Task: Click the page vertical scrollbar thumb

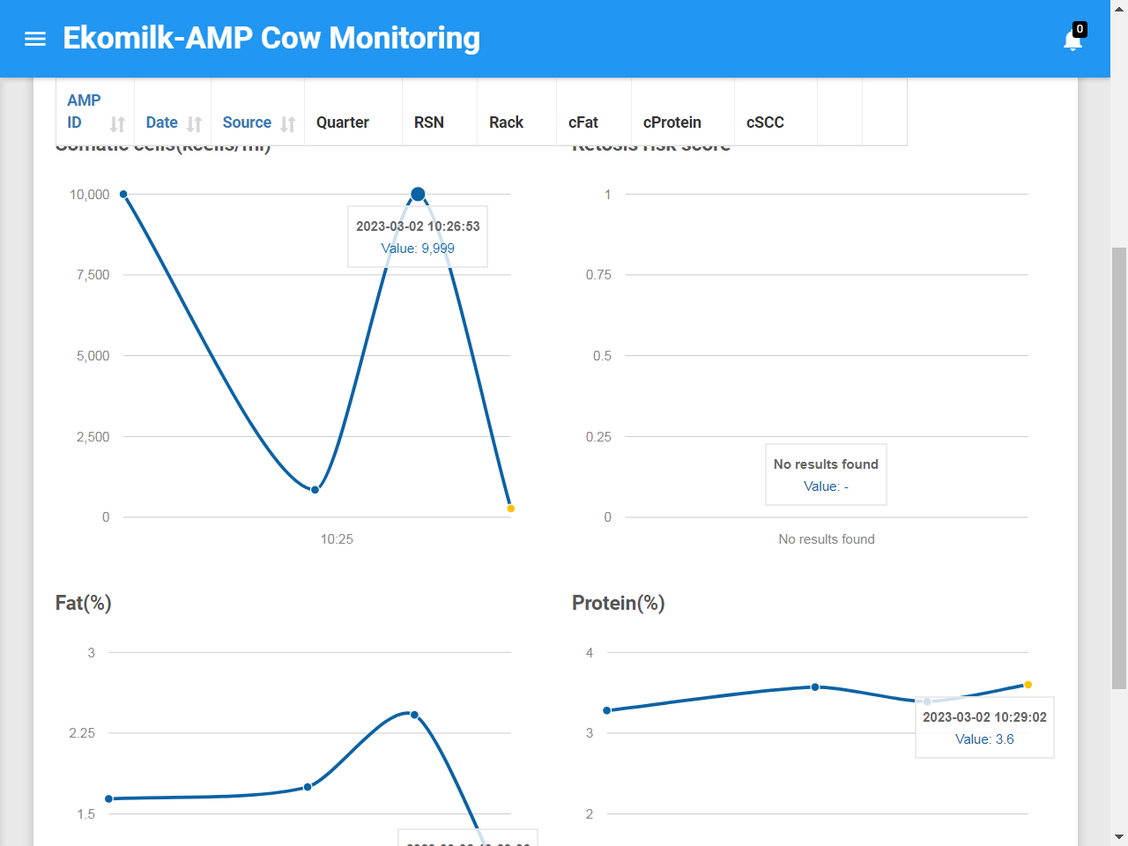Action: click(x=1119, y=468)
